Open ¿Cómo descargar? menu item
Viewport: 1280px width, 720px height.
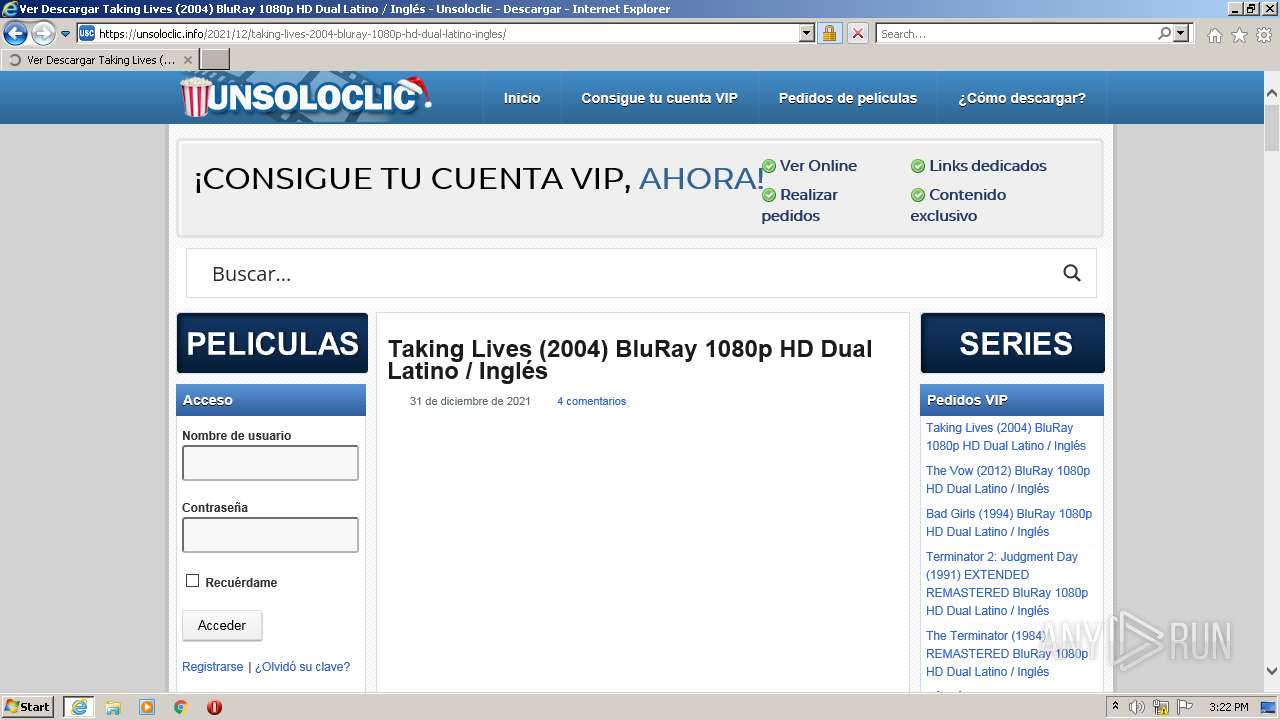point(1022,98)
